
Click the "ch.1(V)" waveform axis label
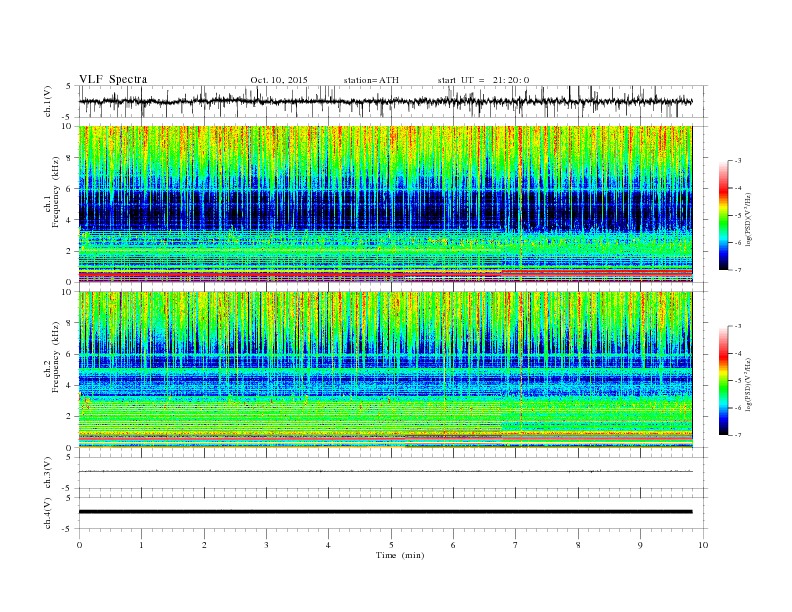[48, 102]
